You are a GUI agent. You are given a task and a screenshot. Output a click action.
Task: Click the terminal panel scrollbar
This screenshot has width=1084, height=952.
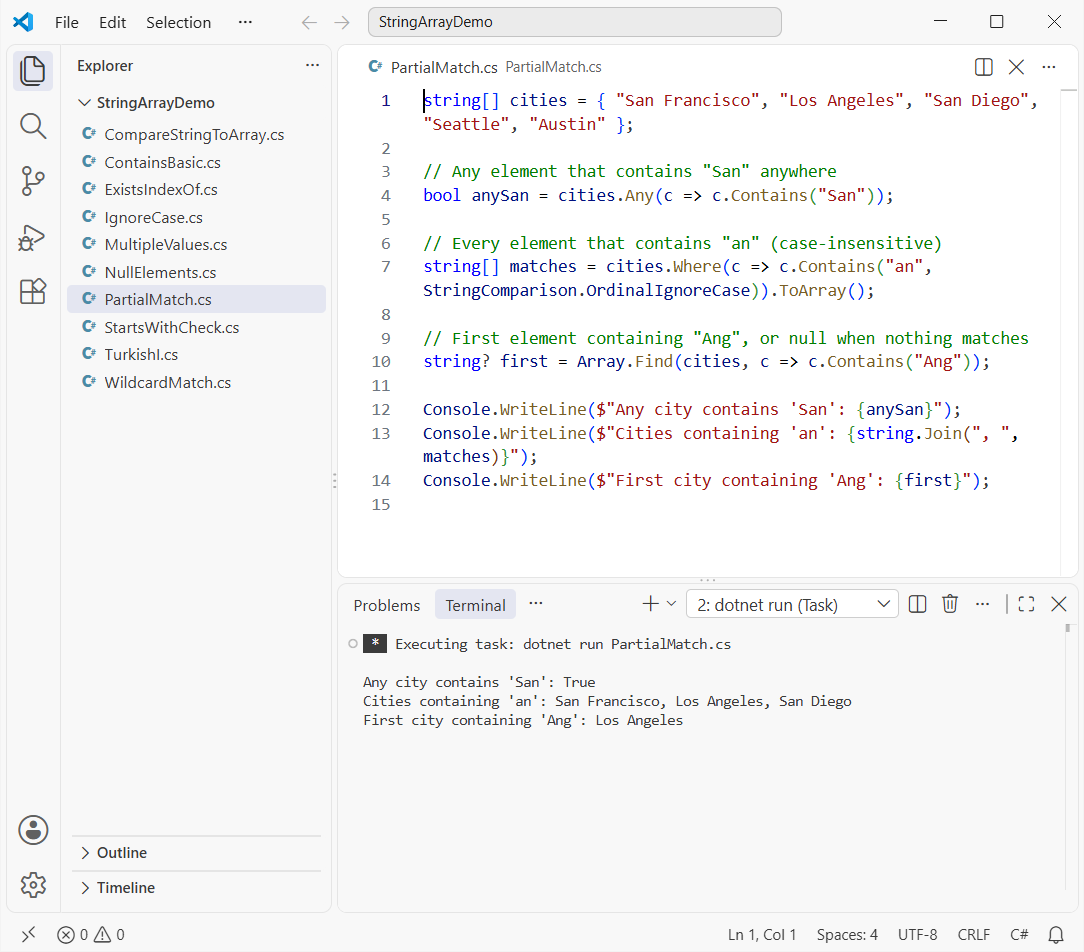[1067, 628]
